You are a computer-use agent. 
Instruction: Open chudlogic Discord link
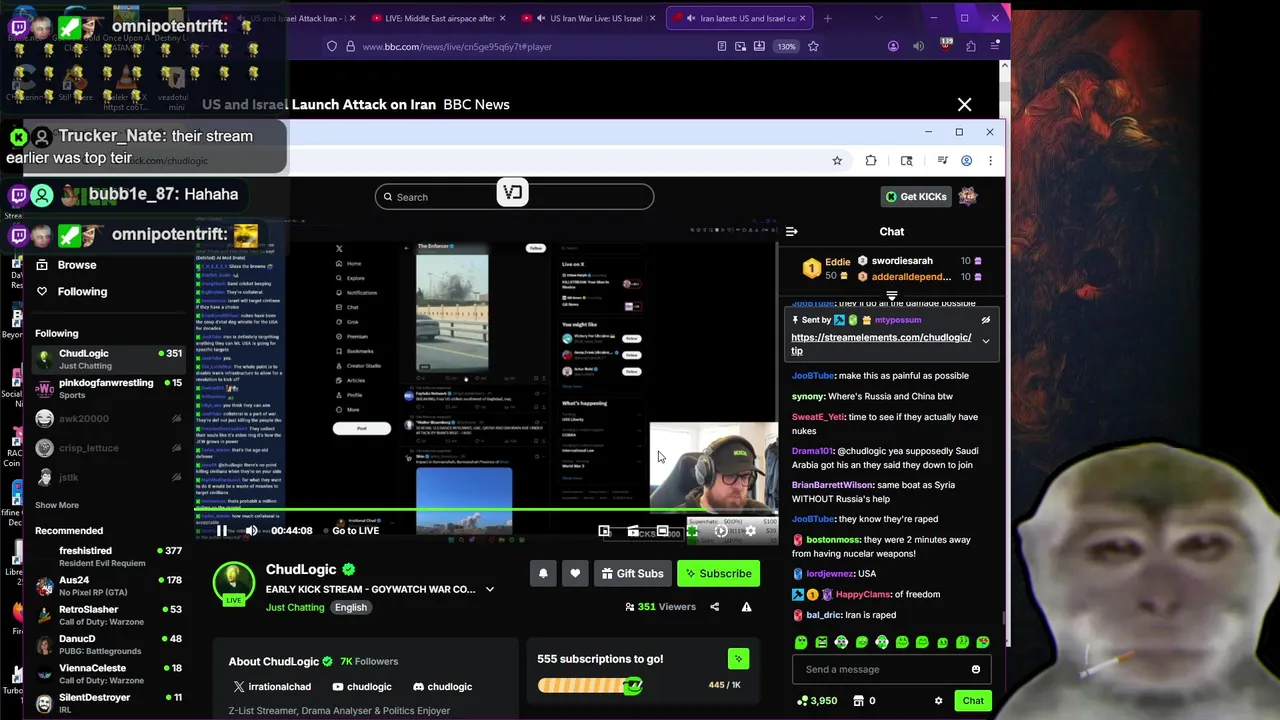(x=441, y=687)
